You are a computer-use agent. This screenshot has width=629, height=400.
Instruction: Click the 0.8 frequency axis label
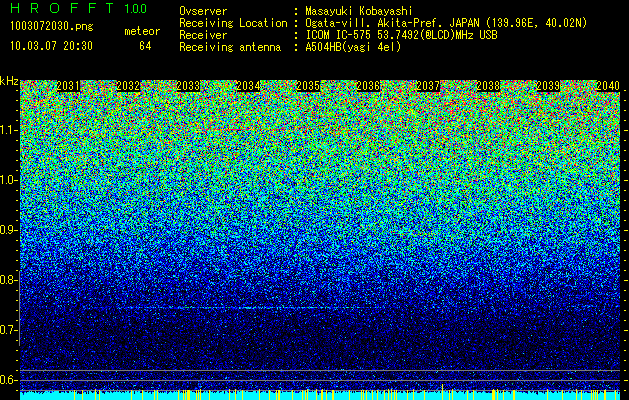point(8,280)
